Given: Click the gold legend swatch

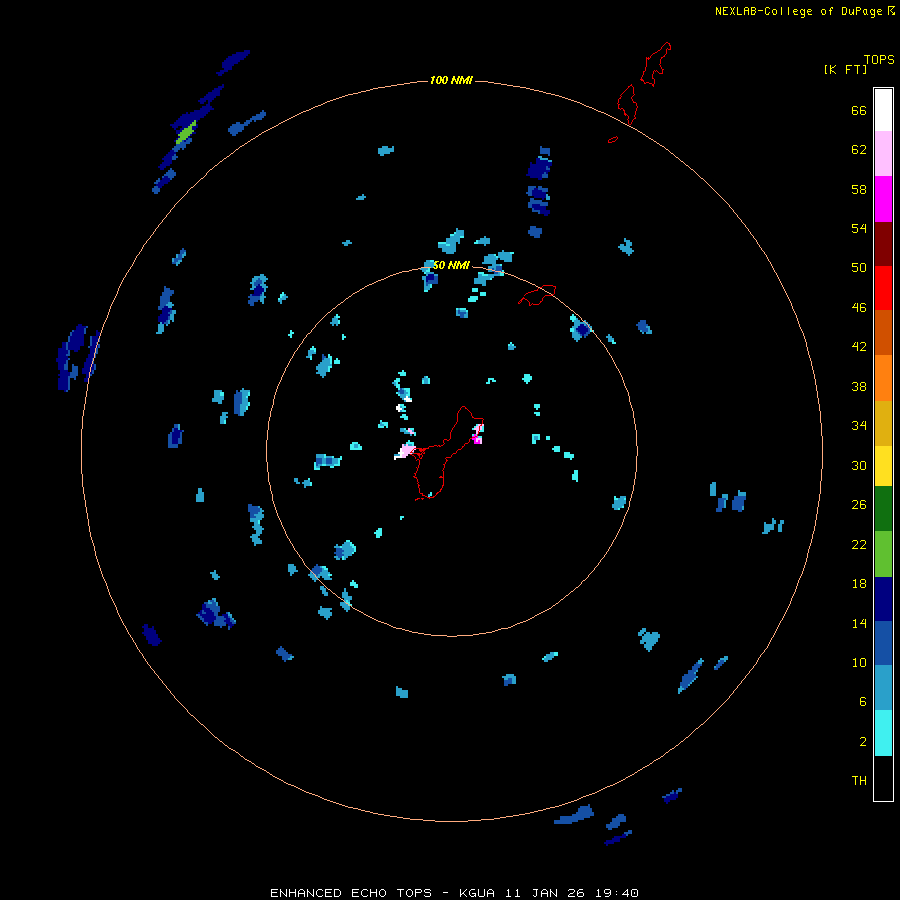Looking at the screenshot, I should click(883, 422).
